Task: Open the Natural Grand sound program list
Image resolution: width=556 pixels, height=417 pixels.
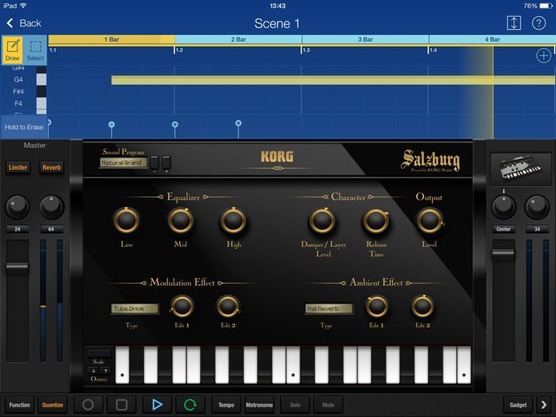Action: (x=123, y=163)
